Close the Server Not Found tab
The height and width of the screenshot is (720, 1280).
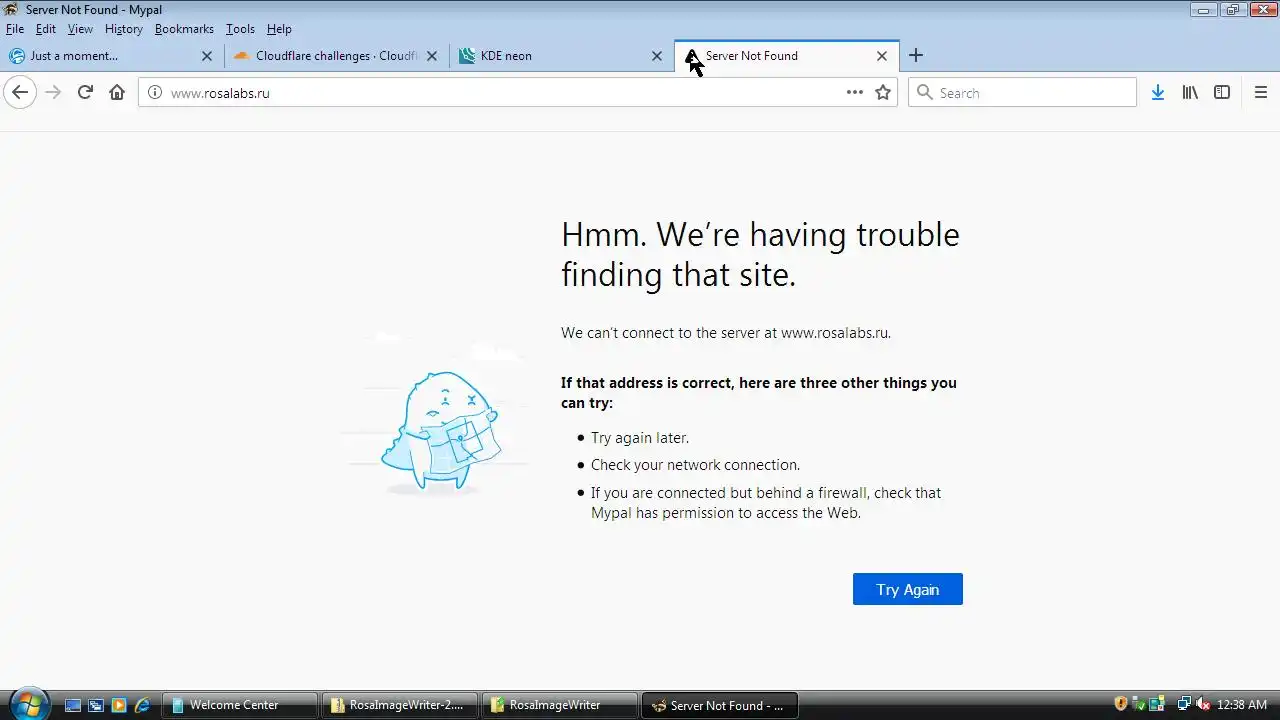[882, 56]
